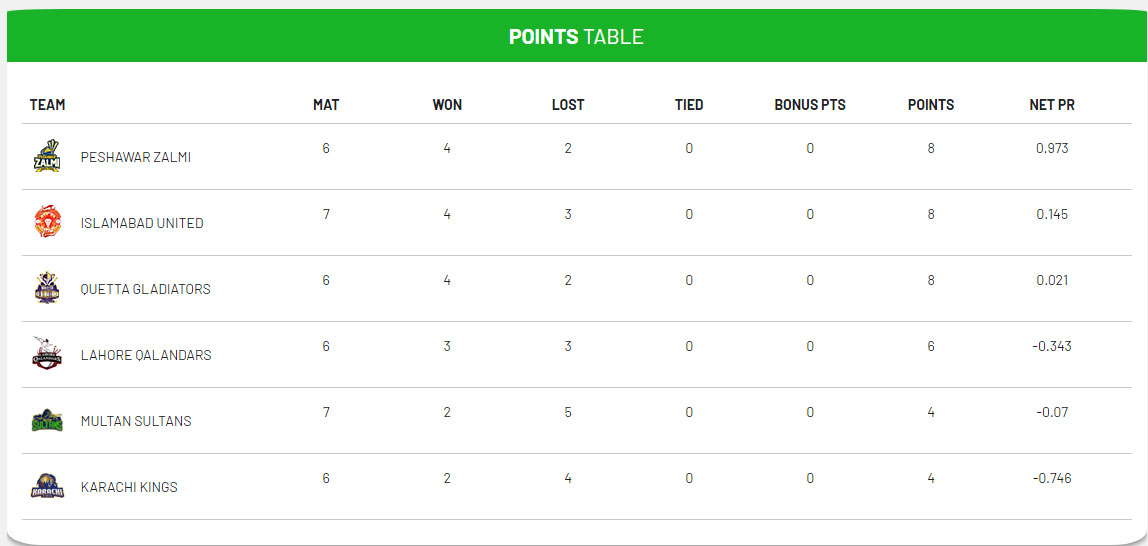This screenshot has height=546, width=1148.
Task: Click the BONUS PTS column header
Action: [x=810, y=105]
